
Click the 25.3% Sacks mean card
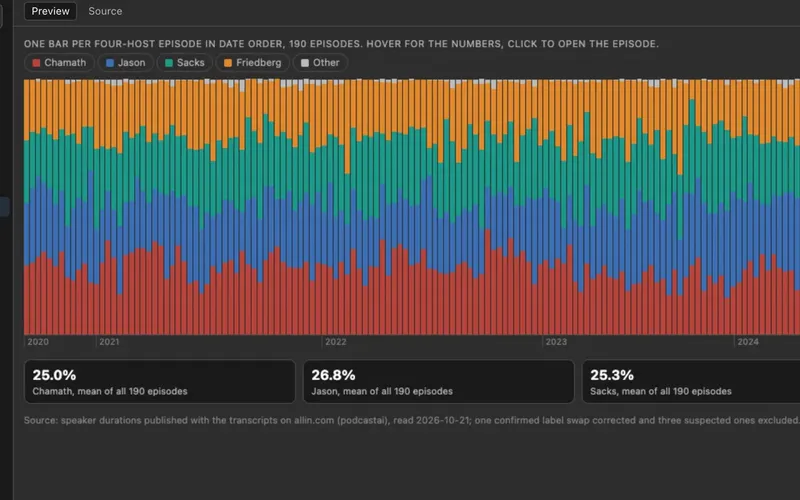pyautogui.click(x=691, y=382)
